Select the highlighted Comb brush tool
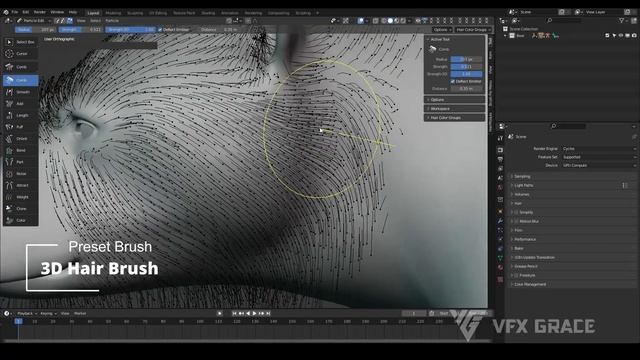 21,80
